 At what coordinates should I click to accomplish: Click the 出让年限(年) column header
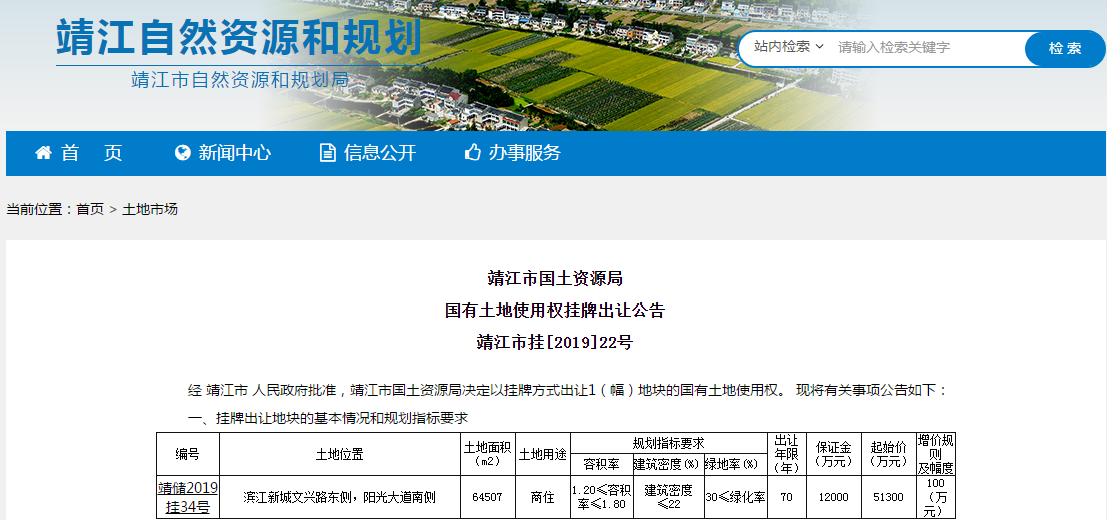coord(786,454)
